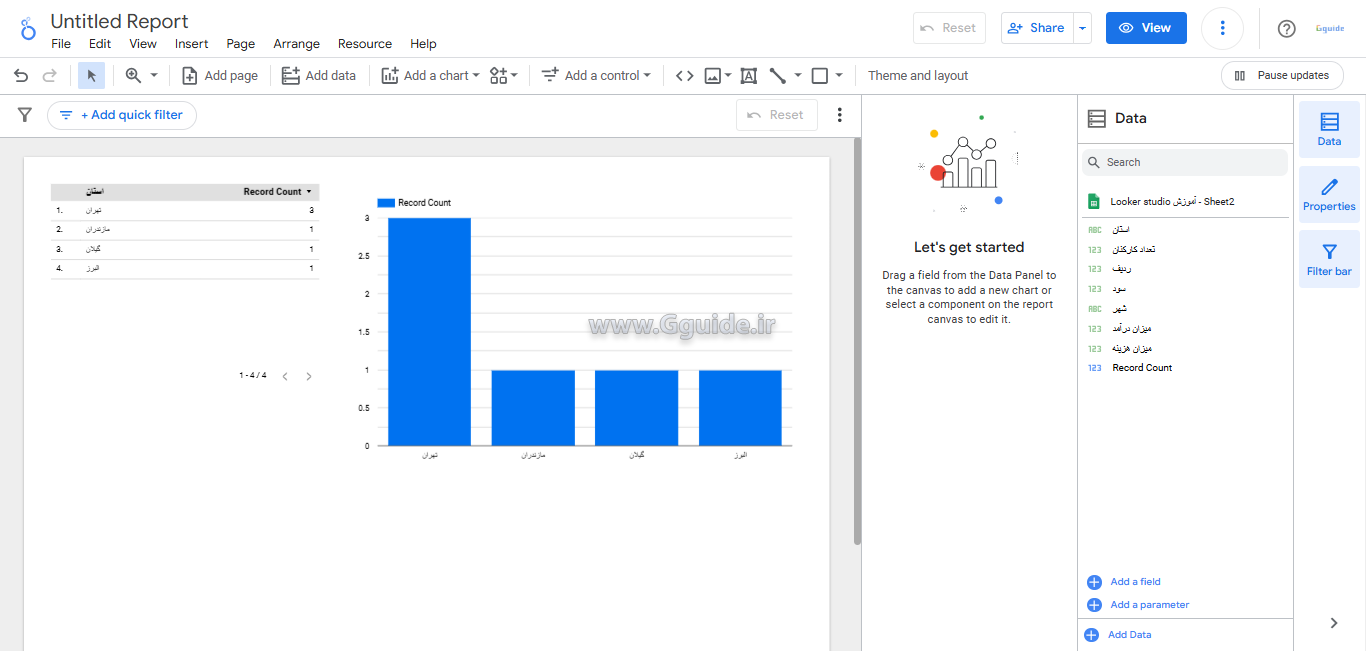1366x651 pixels.
Task: Collapse the side panel with chevron
Action: click(1333, 623)
